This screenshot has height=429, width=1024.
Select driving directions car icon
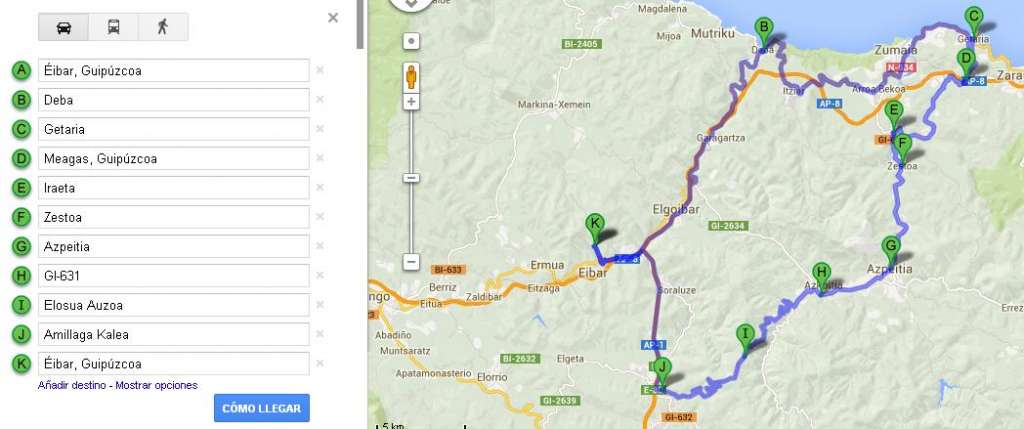pyautogui.click(x=64, y=27)
